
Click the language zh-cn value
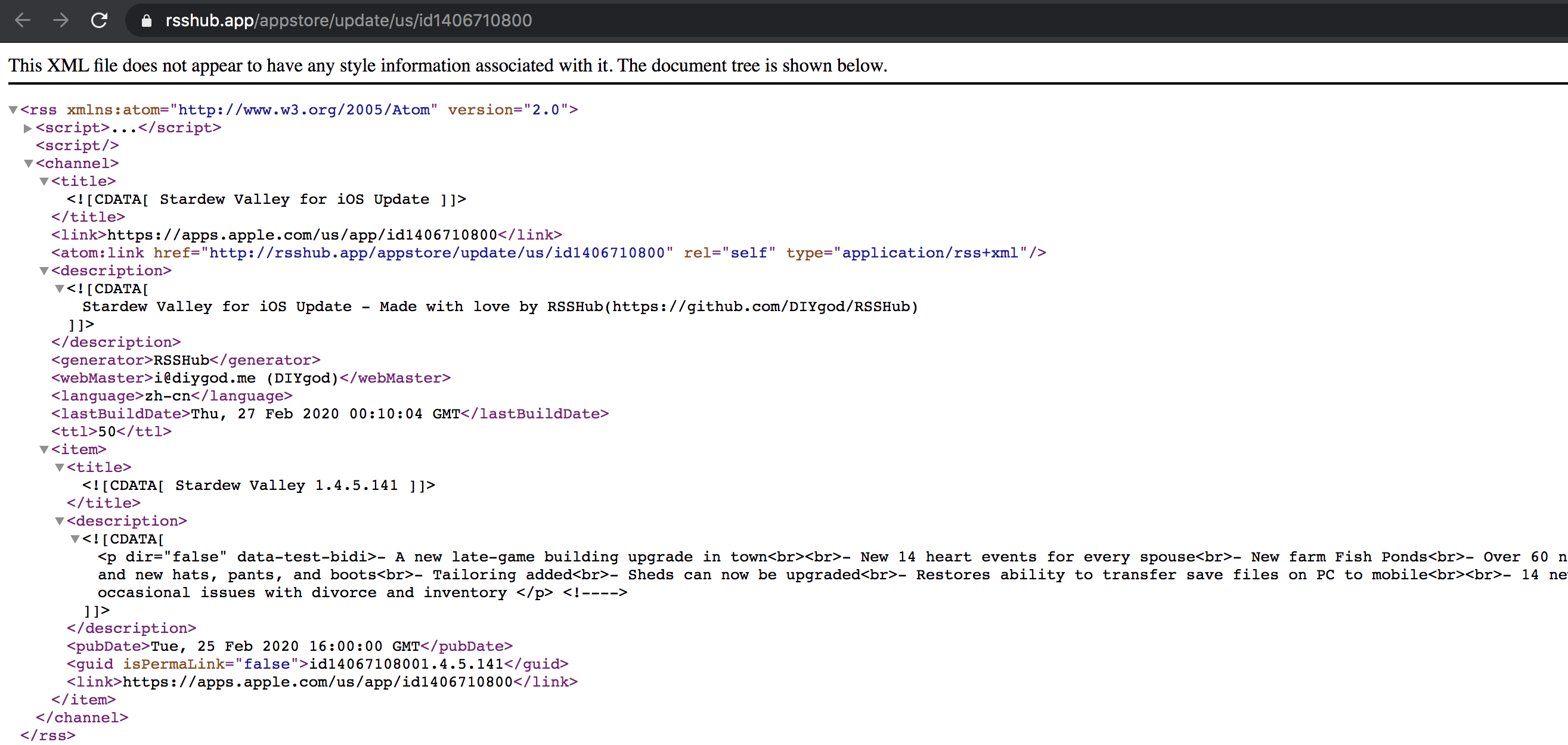(168, 396)
